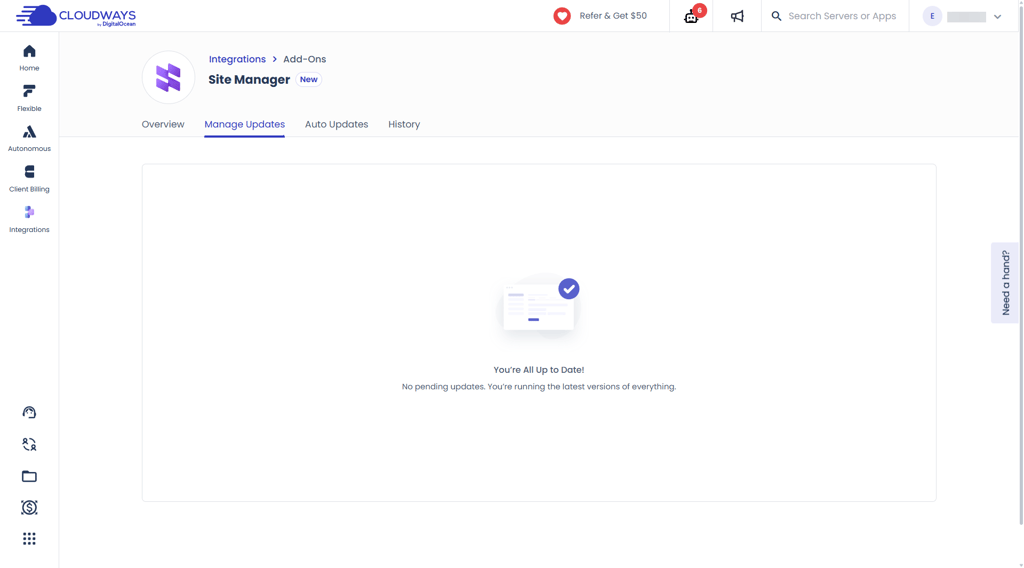Select the Manage Updates tab

244,124
